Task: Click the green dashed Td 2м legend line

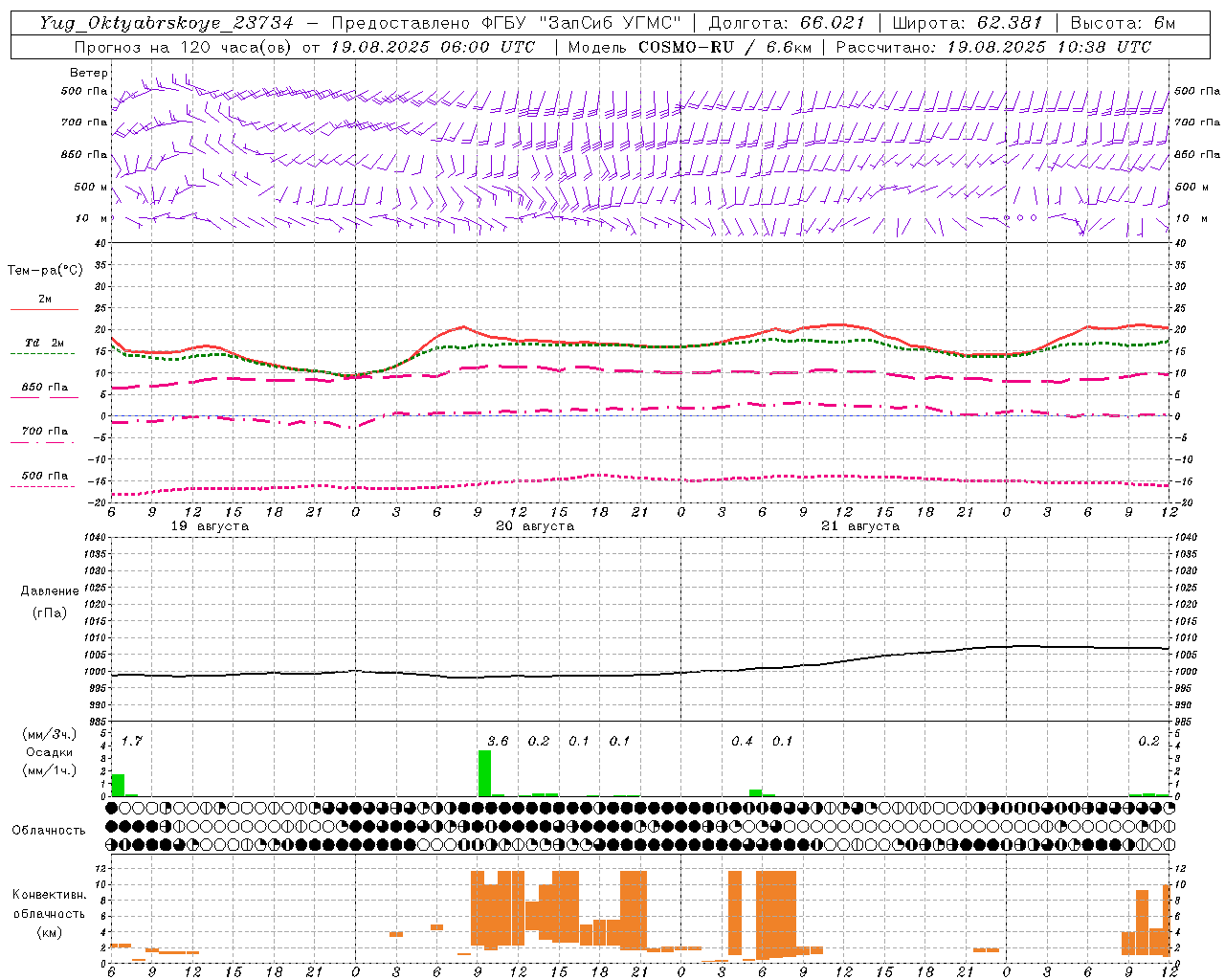Action: [42, 353]
